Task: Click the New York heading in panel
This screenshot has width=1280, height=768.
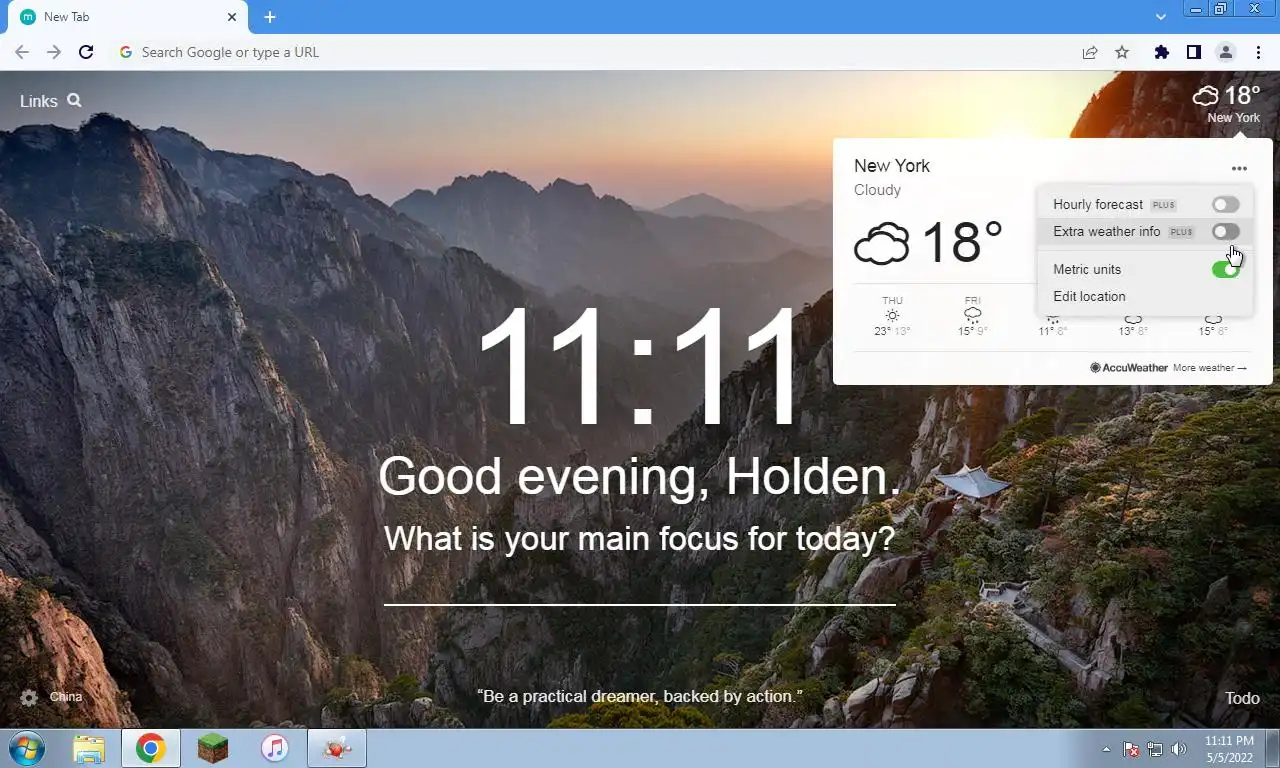Action: pyautogui.click(x=892, y=166)
